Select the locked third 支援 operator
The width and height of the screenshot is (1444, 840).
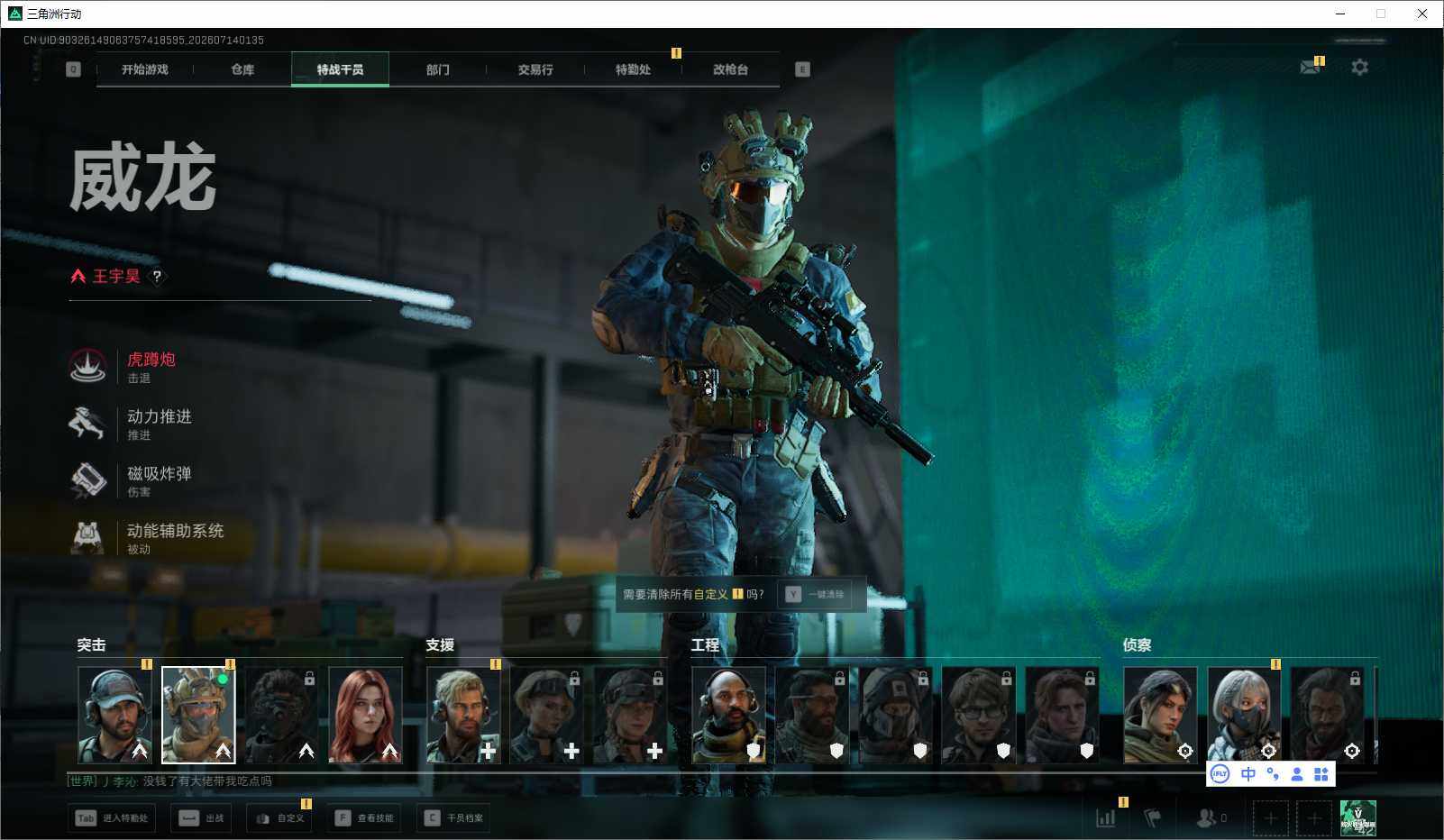630,715
